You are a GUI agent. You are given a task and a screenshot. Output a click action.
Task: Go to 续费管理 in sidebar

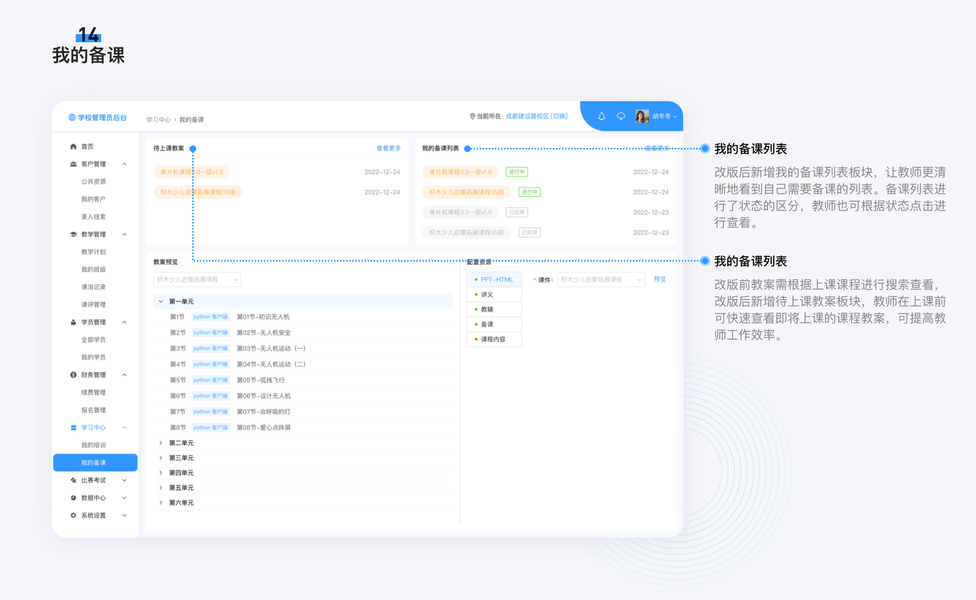click(93, 393)
